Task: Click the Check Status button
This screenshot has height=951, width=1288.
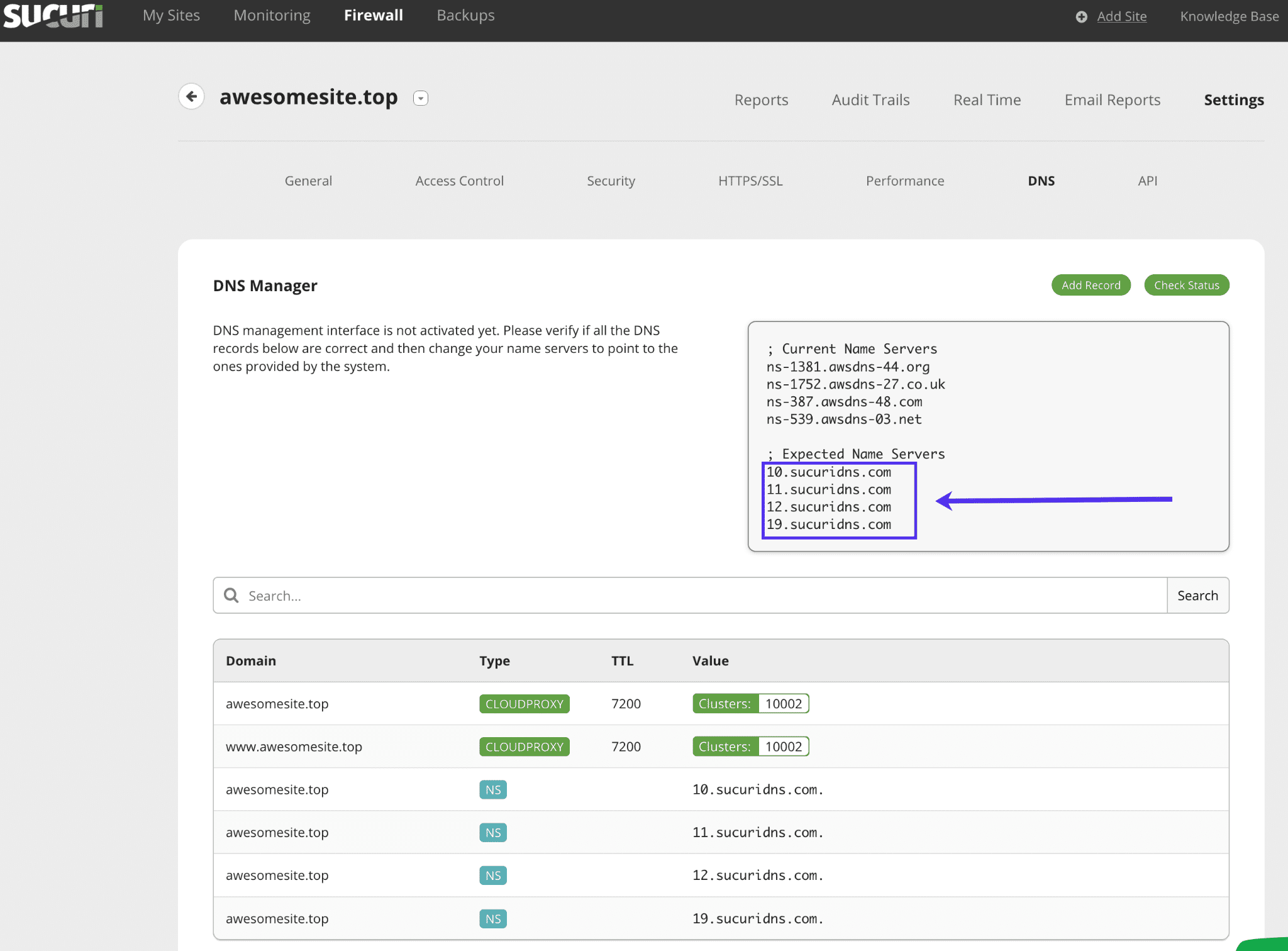Action: point(1186,285)
